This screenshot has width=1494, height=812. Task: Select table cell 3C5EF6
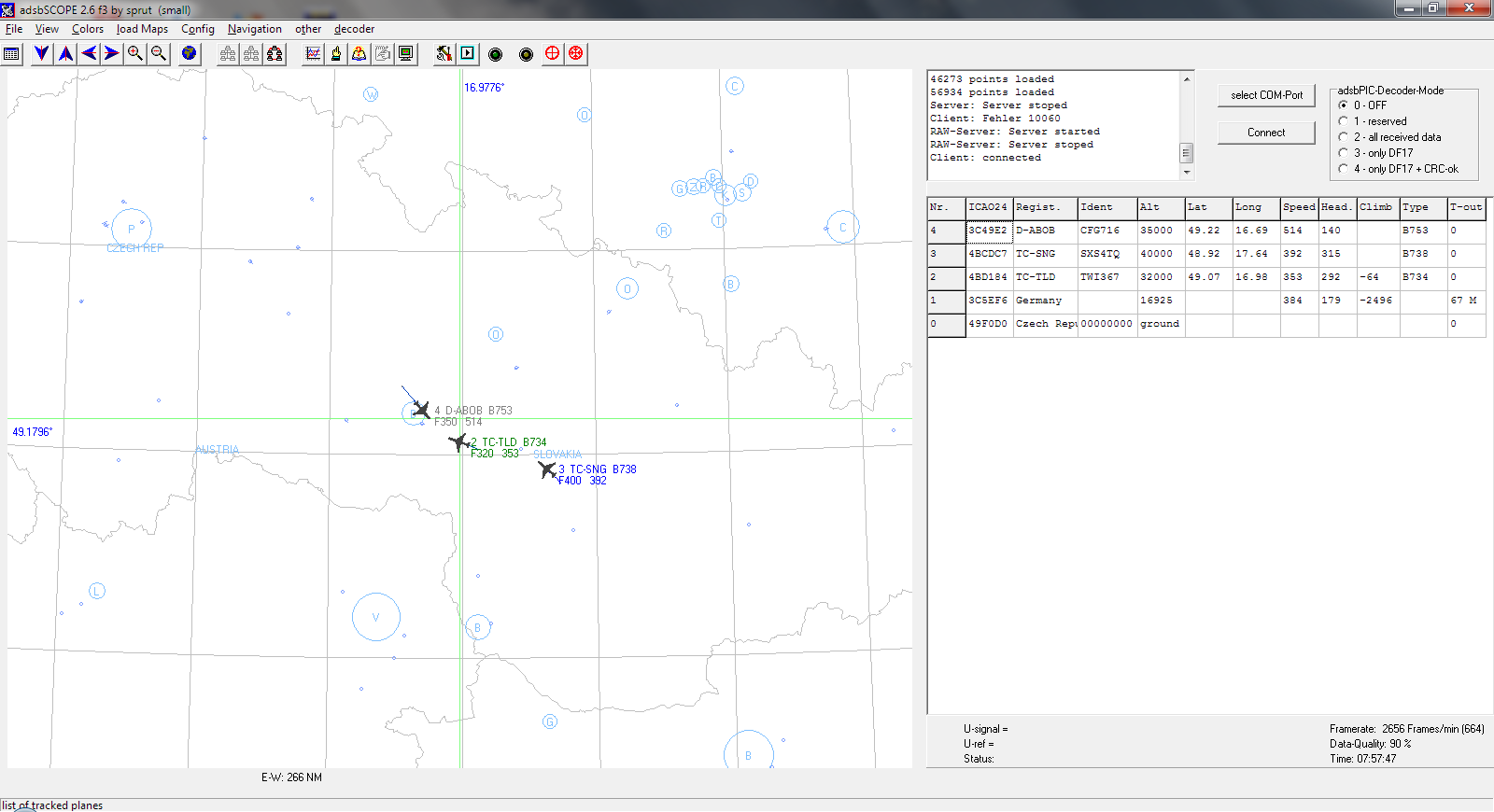(989, 301)
